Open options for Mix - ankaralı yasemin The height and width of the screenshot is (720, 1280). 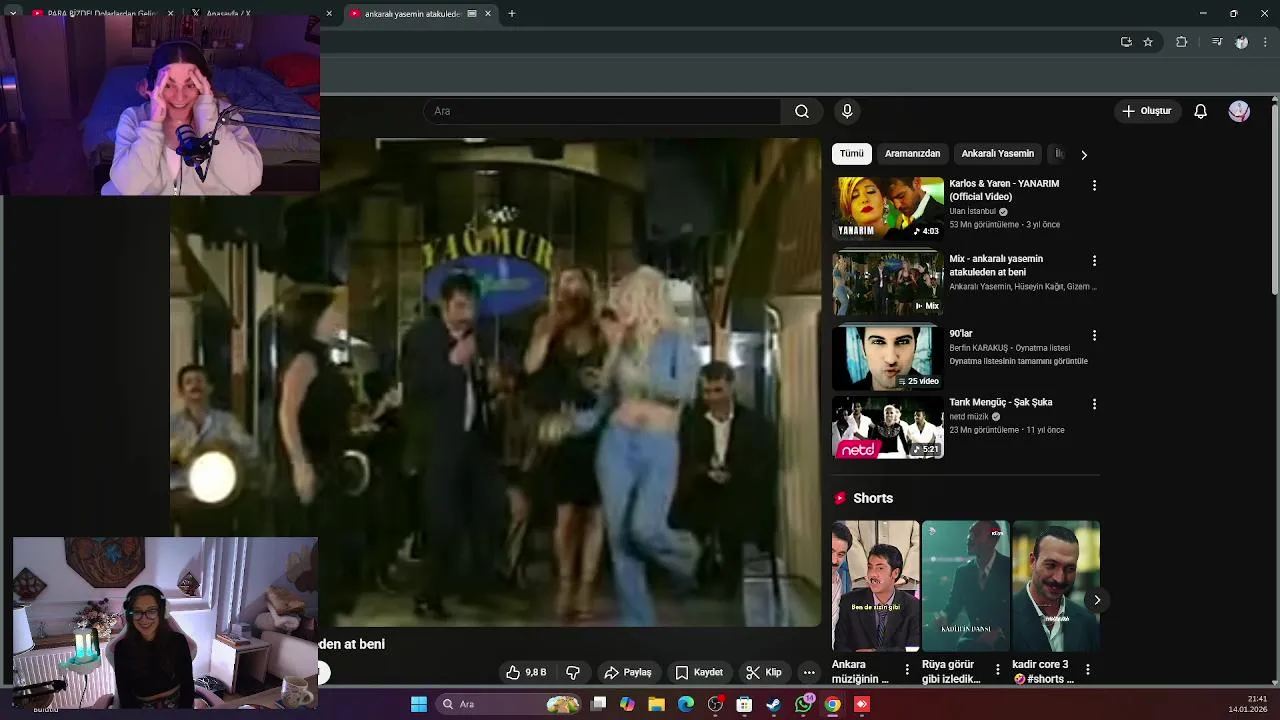[1094, 261]
